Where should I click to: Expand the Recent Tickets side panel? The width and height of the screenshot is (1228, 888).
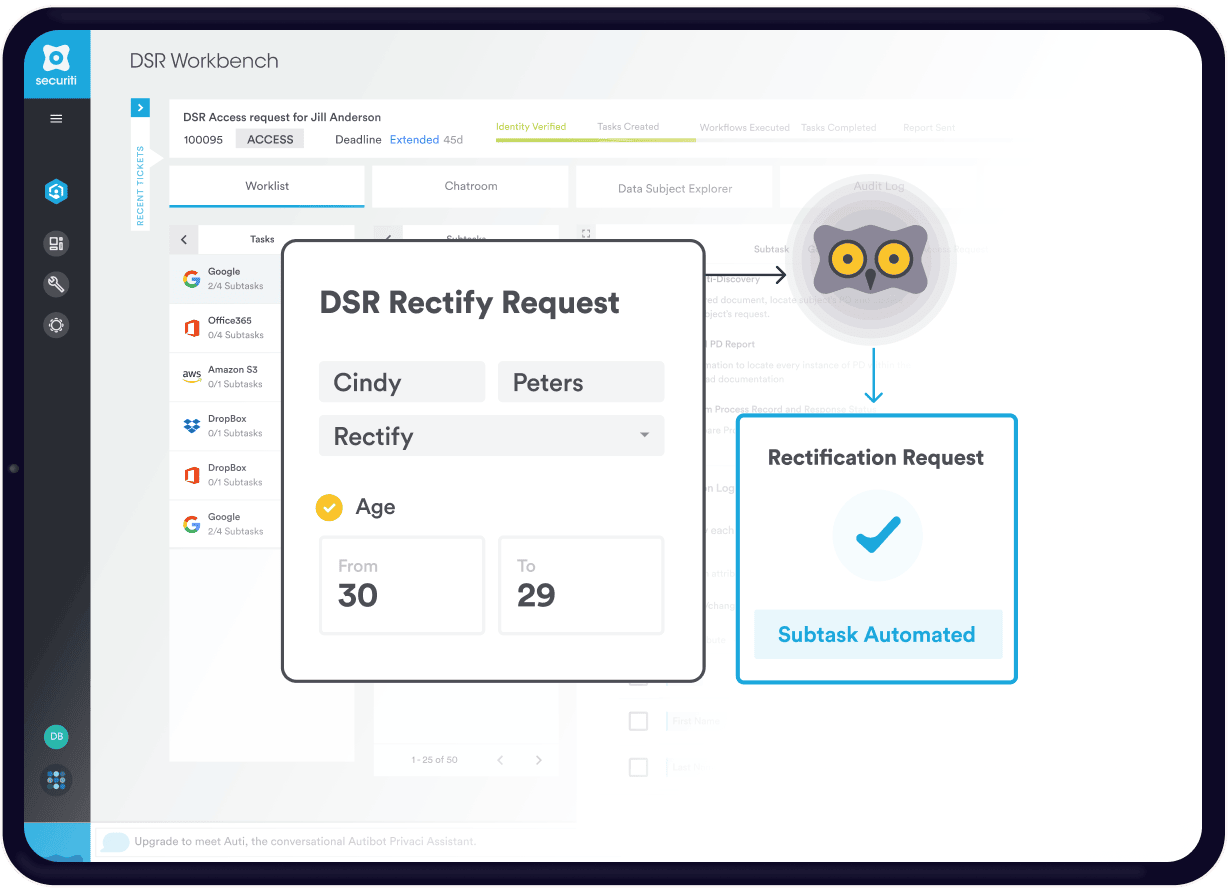[x=140, y=107]
